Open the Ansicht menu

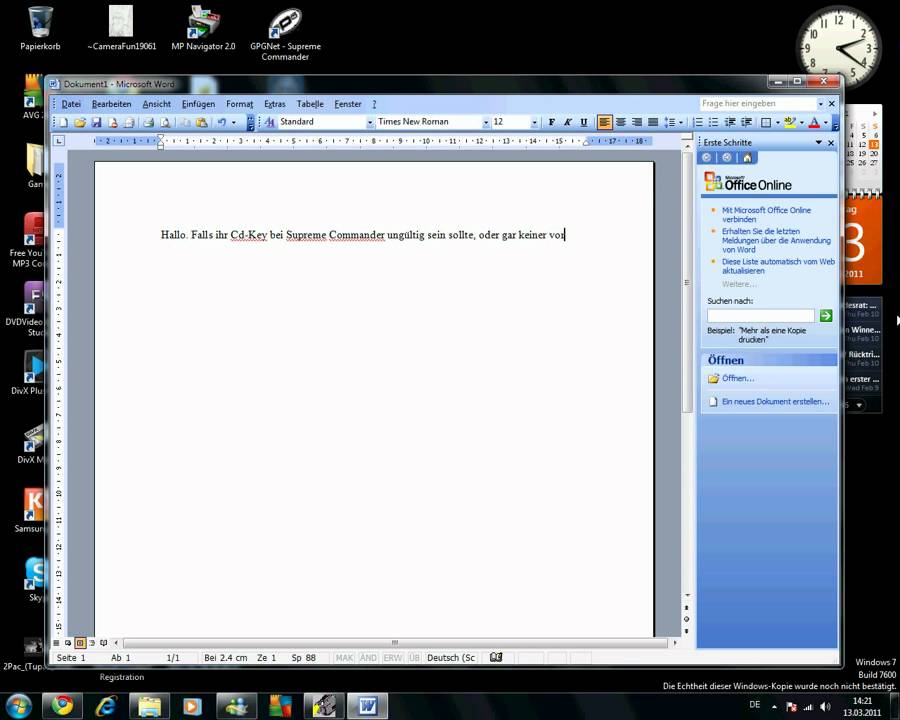click(157, 104)
